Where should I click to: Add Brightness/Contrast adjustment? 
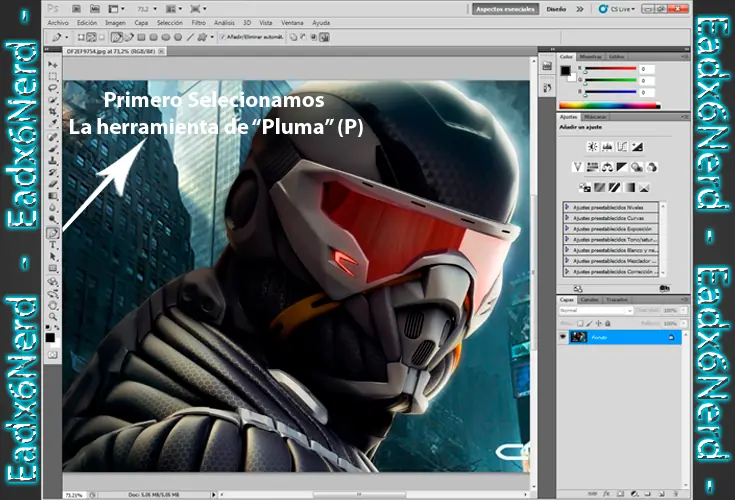[x=592, y=147]
